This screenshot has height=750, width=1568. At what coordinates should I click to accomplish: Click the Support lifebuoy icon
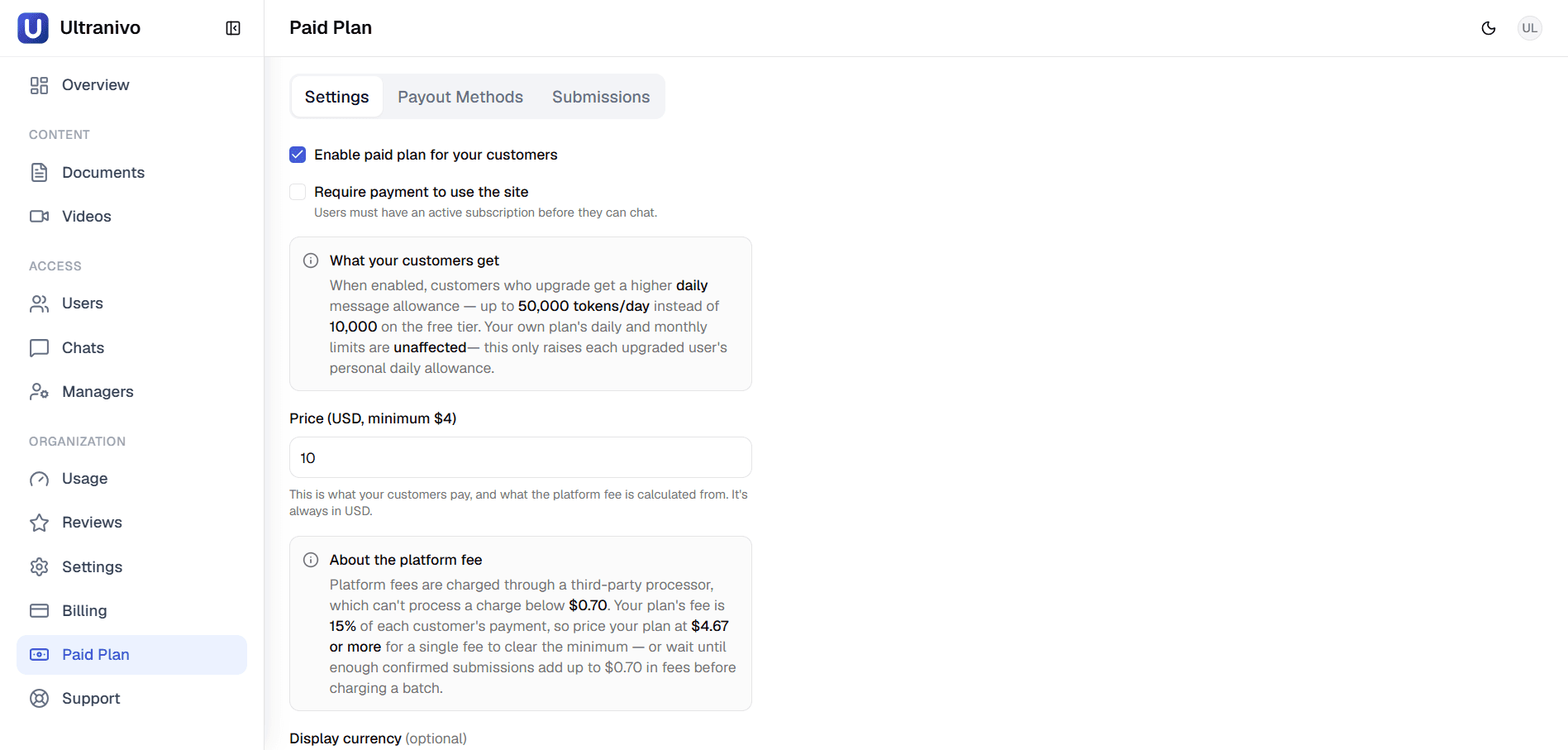click(39, 698)
